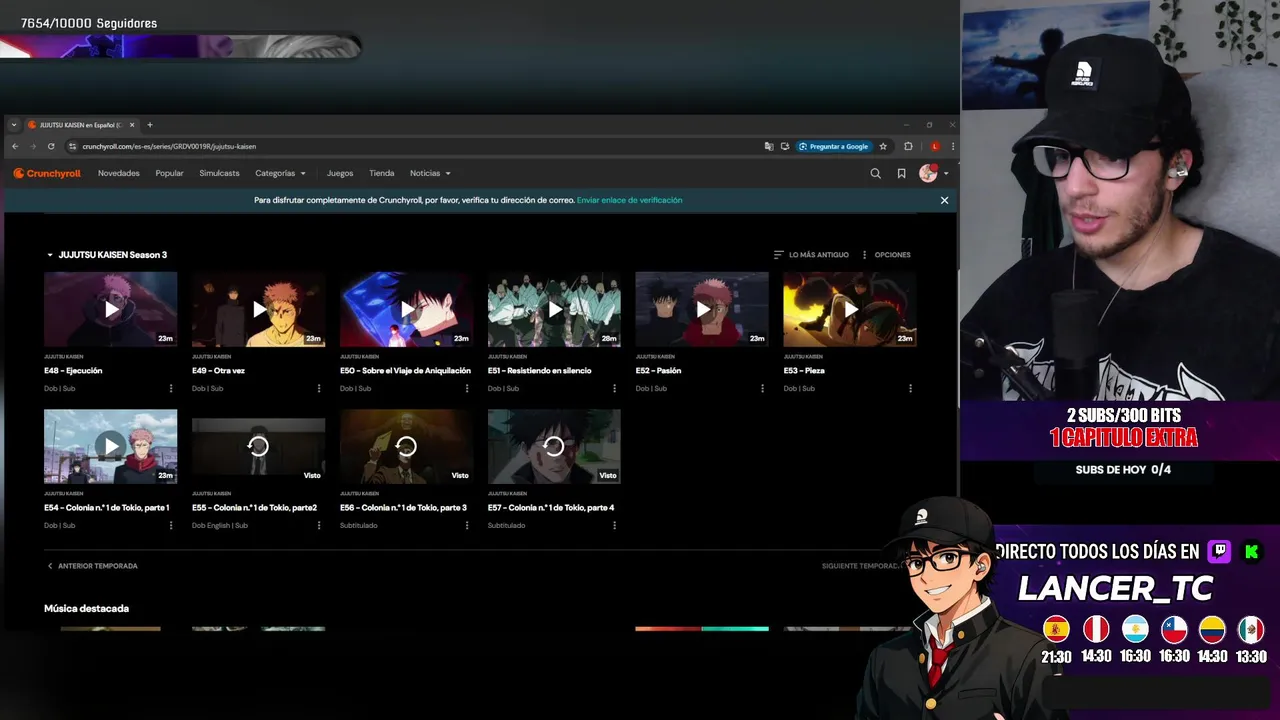Close the JUJUTSU KAISEN browser tab
Image resolution: width=1280 pixels, height=720 pixels.
click(x=133, y=125)
